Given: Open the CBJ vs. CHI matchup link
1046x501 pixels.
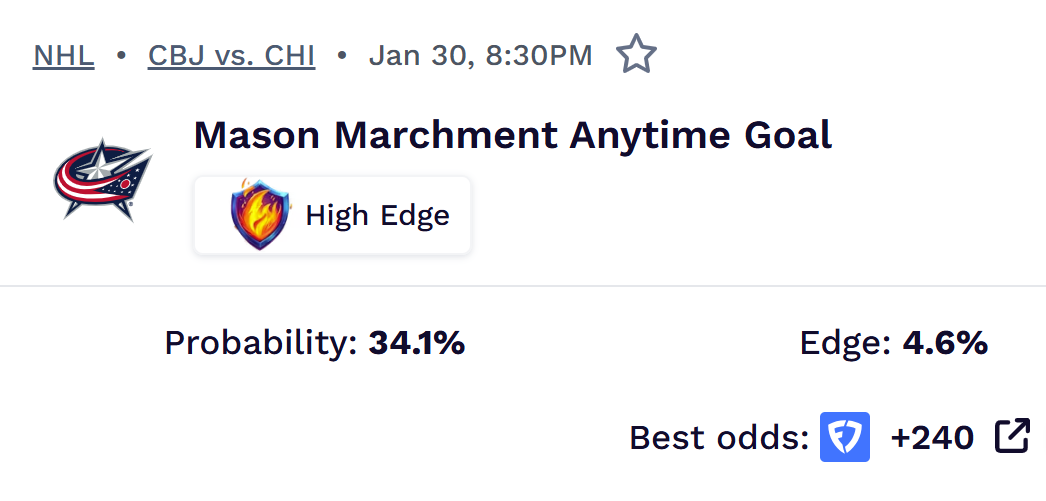Looking at the screenshot, I should [231, 56].
